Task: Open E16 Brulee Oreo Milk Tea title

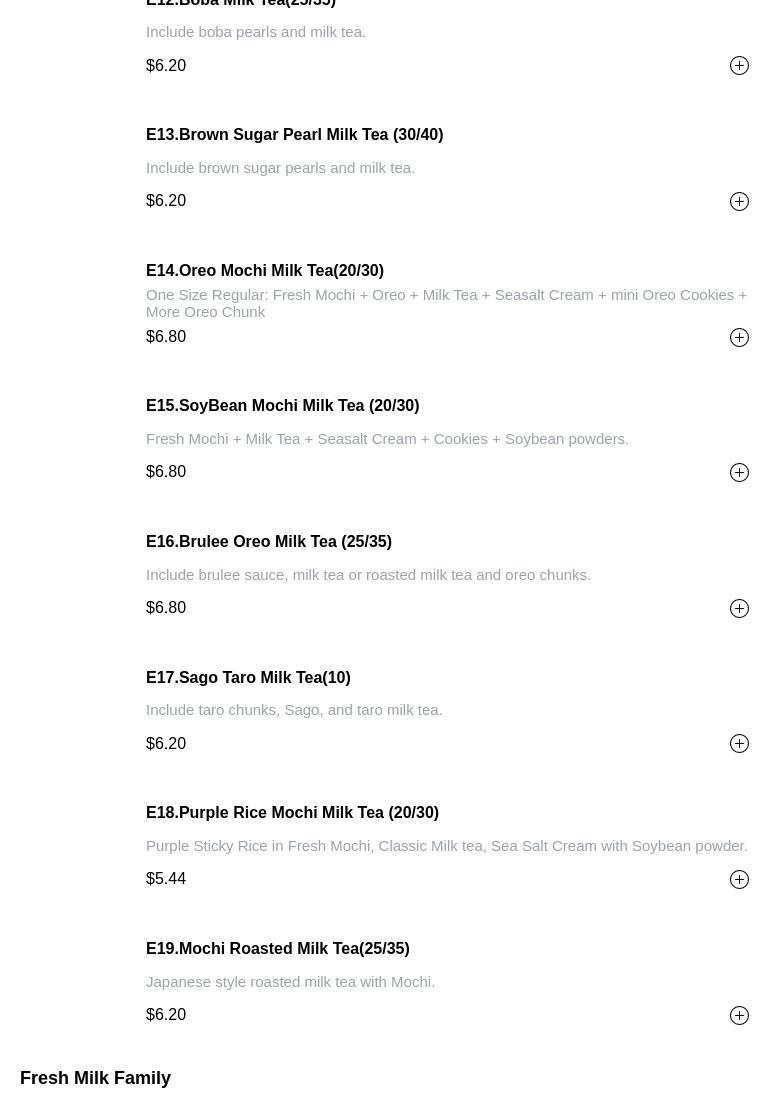Action: 269,541
